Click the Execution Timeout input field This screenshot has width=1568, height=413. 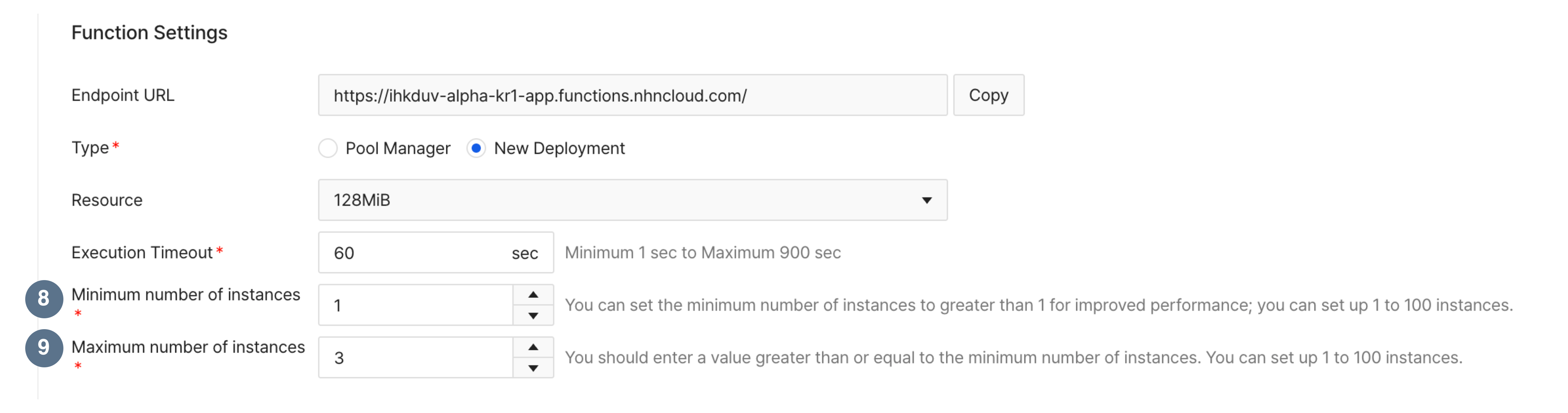(414, 253)
